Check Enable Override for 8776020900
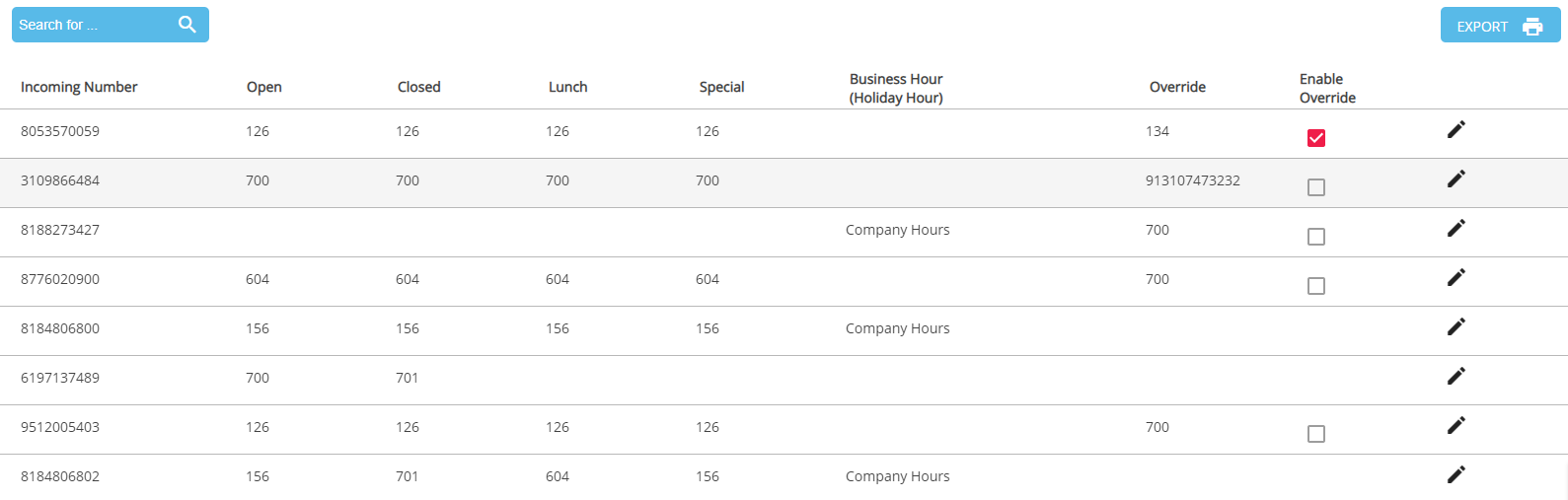 pyautogui.click(x=1316, y=286)
